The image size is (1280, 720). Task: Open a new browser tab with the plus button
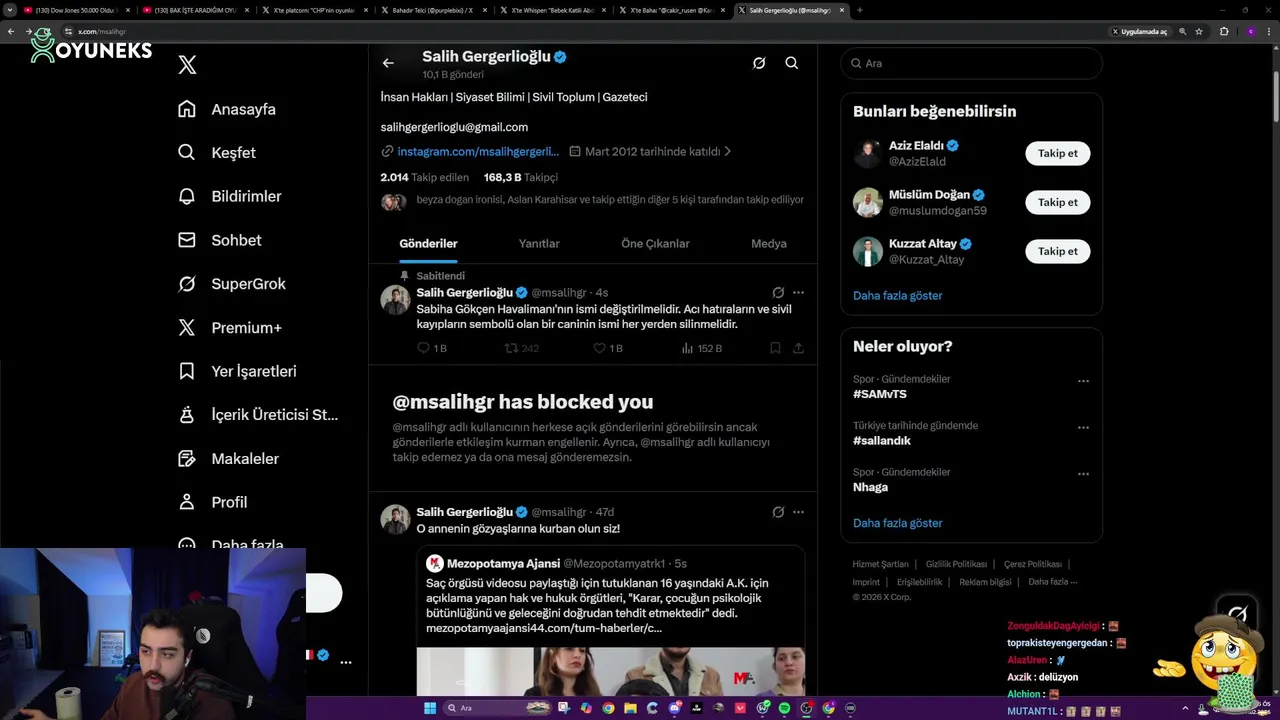pyautogui.click(x=859, y=10)
